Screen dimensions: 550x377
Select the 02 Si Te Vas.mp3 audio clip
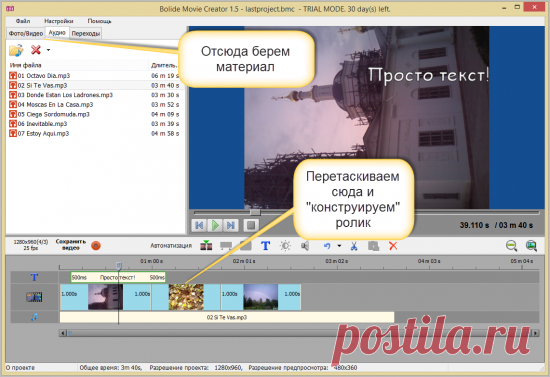(x=227, y=317)
